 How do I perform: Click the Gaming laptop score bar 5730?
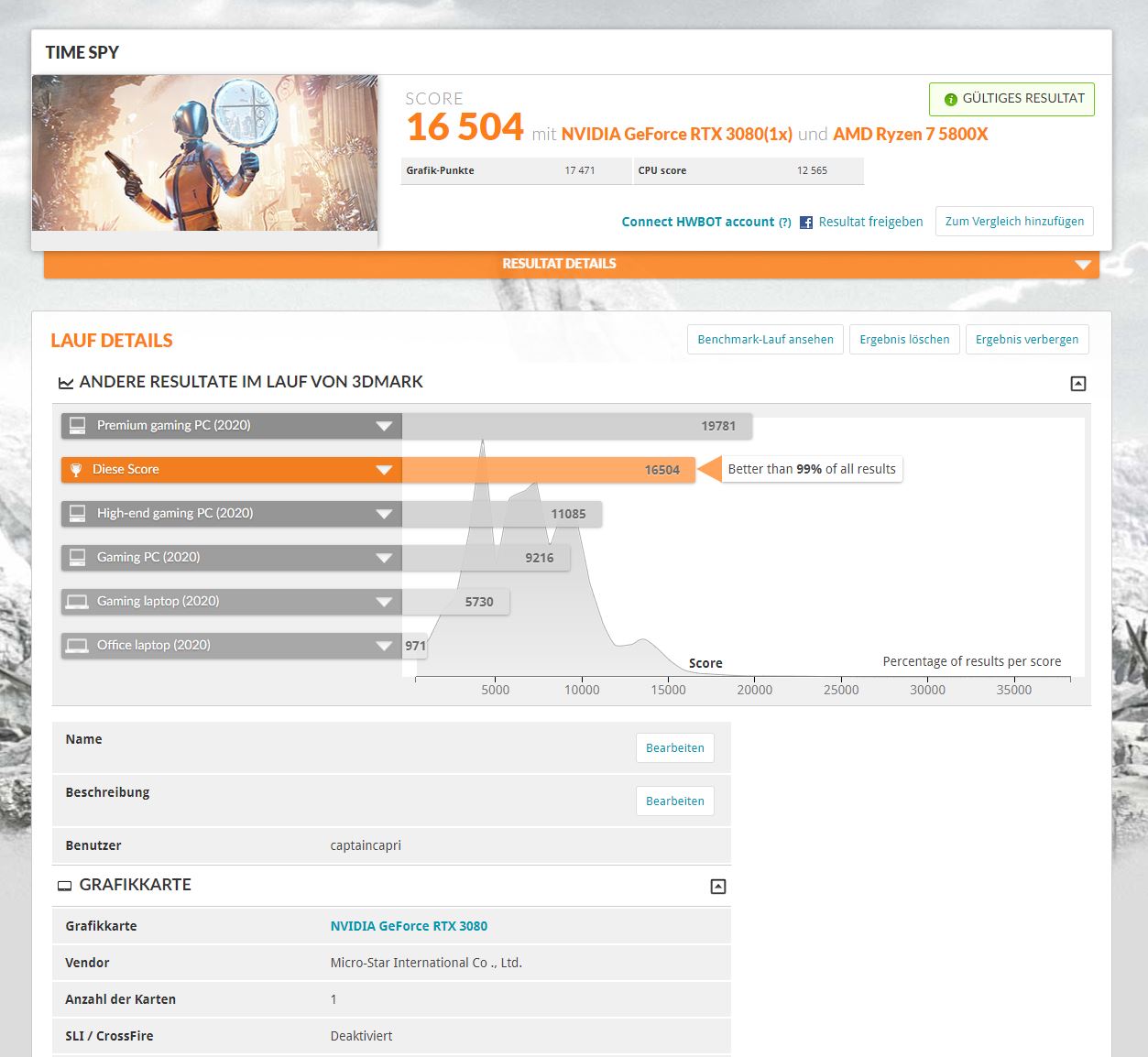[x=455, y=602]
